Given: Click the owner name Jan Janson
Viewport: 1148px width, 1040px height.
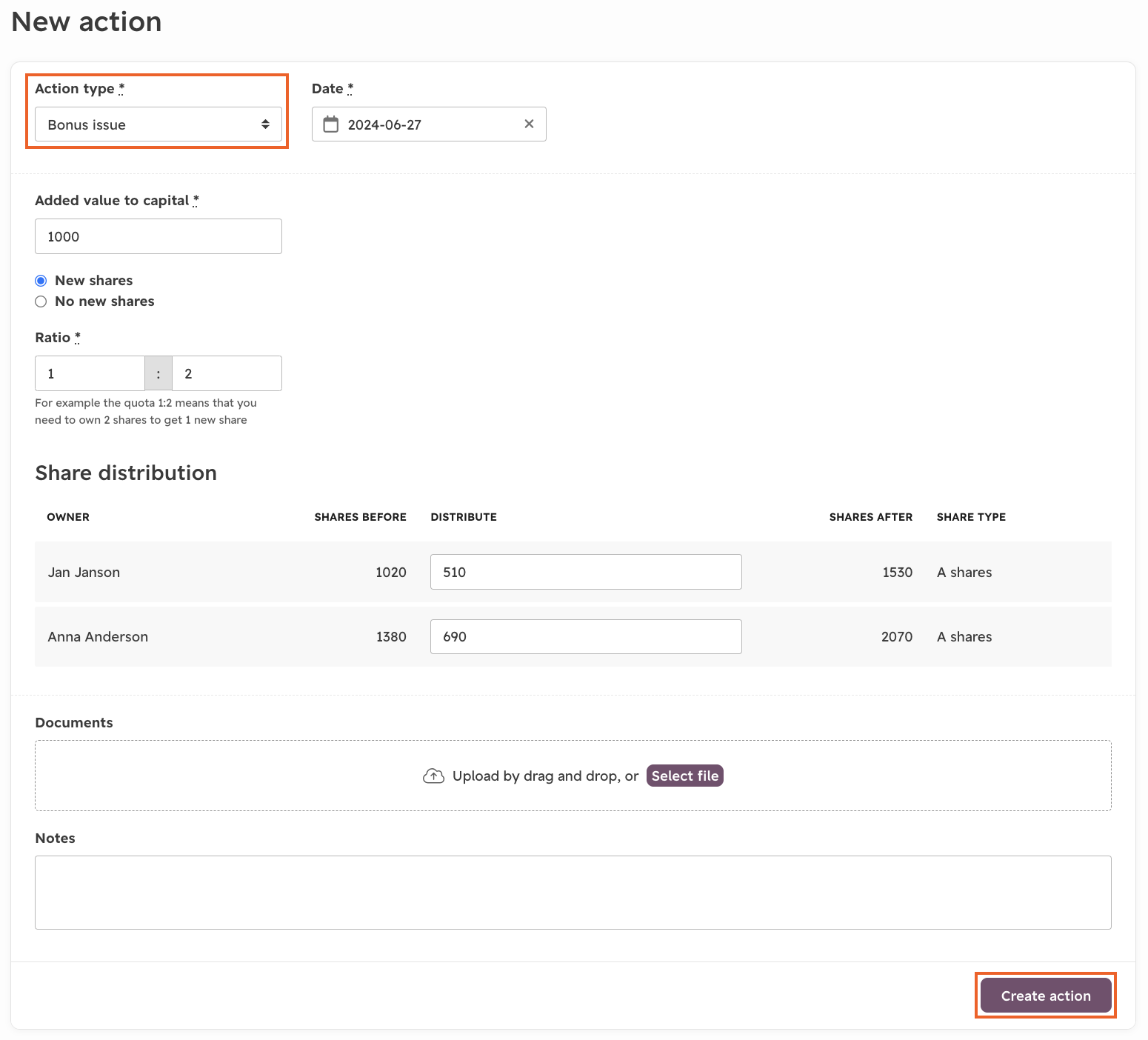Looking at the screenshot, I should tap(84, 572).
